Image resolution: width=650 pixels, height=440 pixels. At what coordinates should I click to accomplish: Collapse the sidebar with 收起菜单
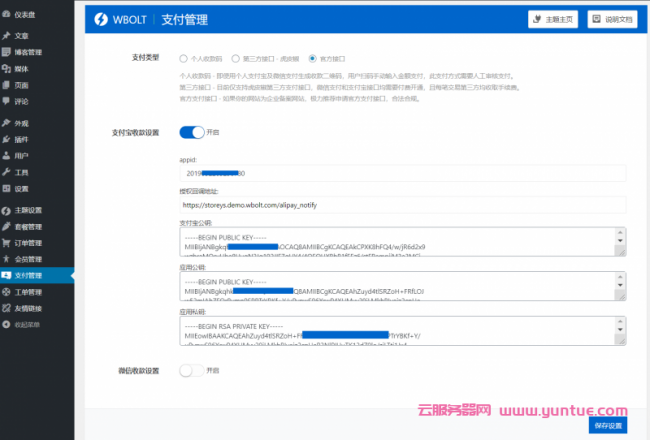point(27,324)
